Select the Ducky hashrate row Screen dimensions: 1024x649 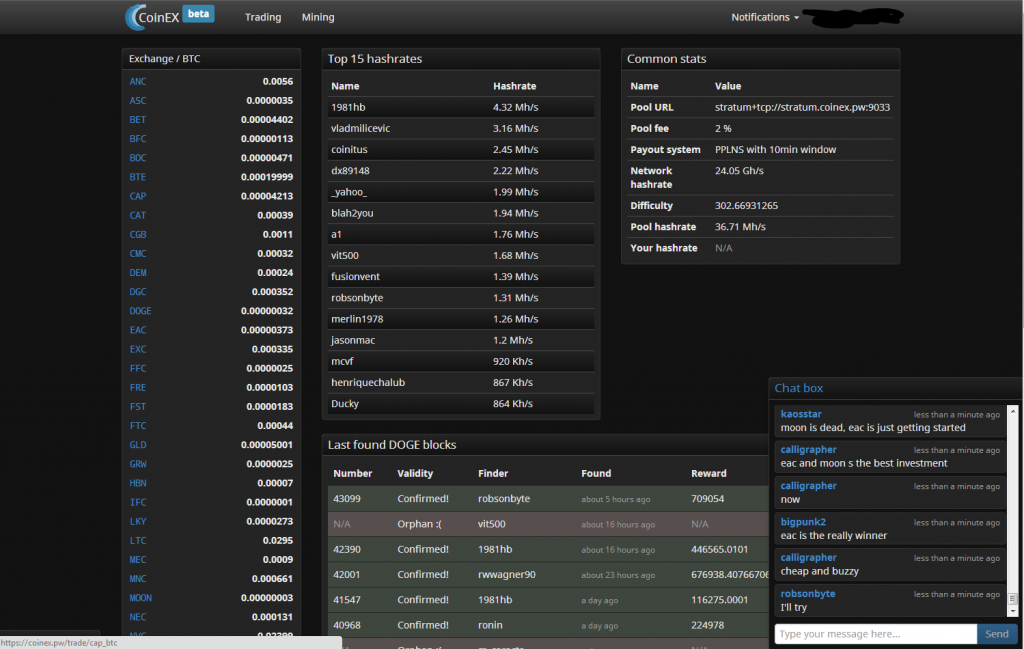point(461,404)
